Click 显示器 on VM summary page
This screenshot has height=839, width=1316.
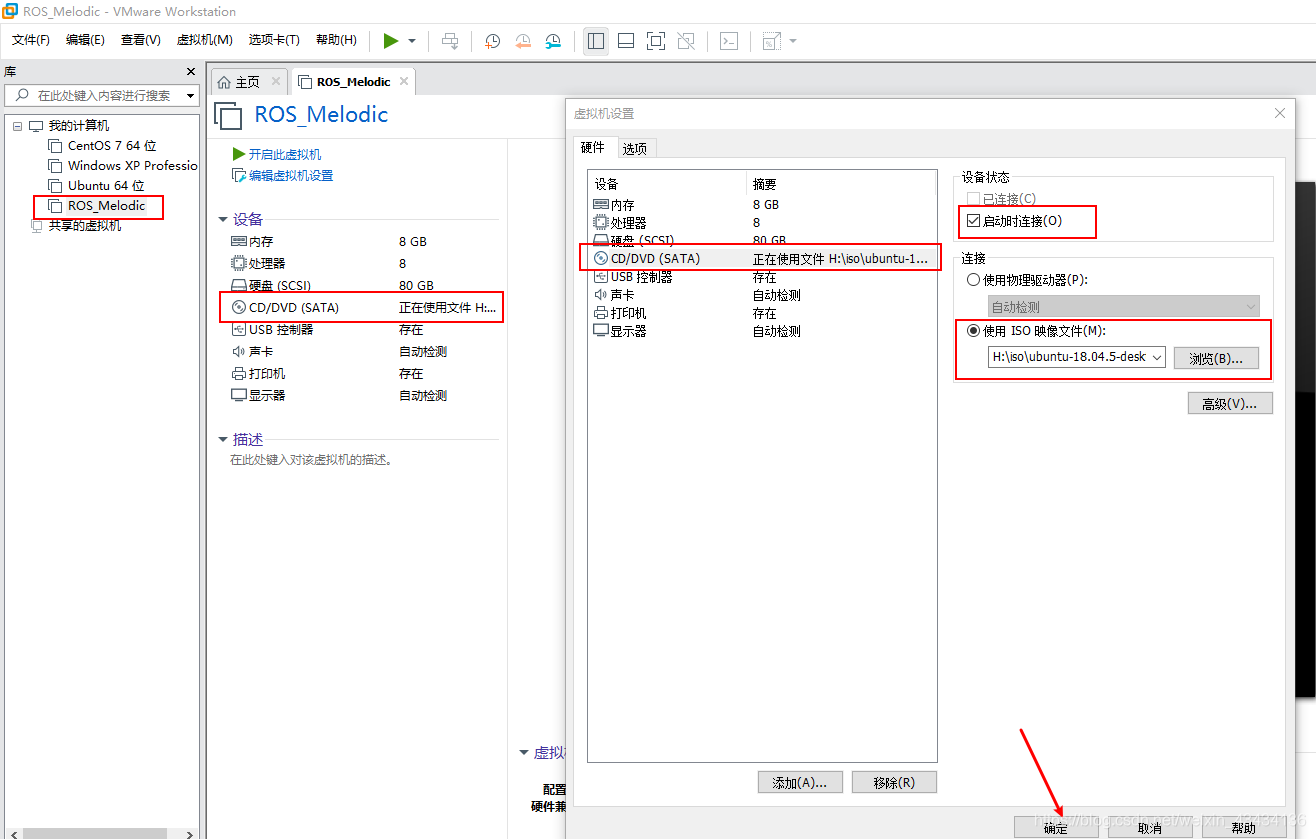(x=258, y=396)
